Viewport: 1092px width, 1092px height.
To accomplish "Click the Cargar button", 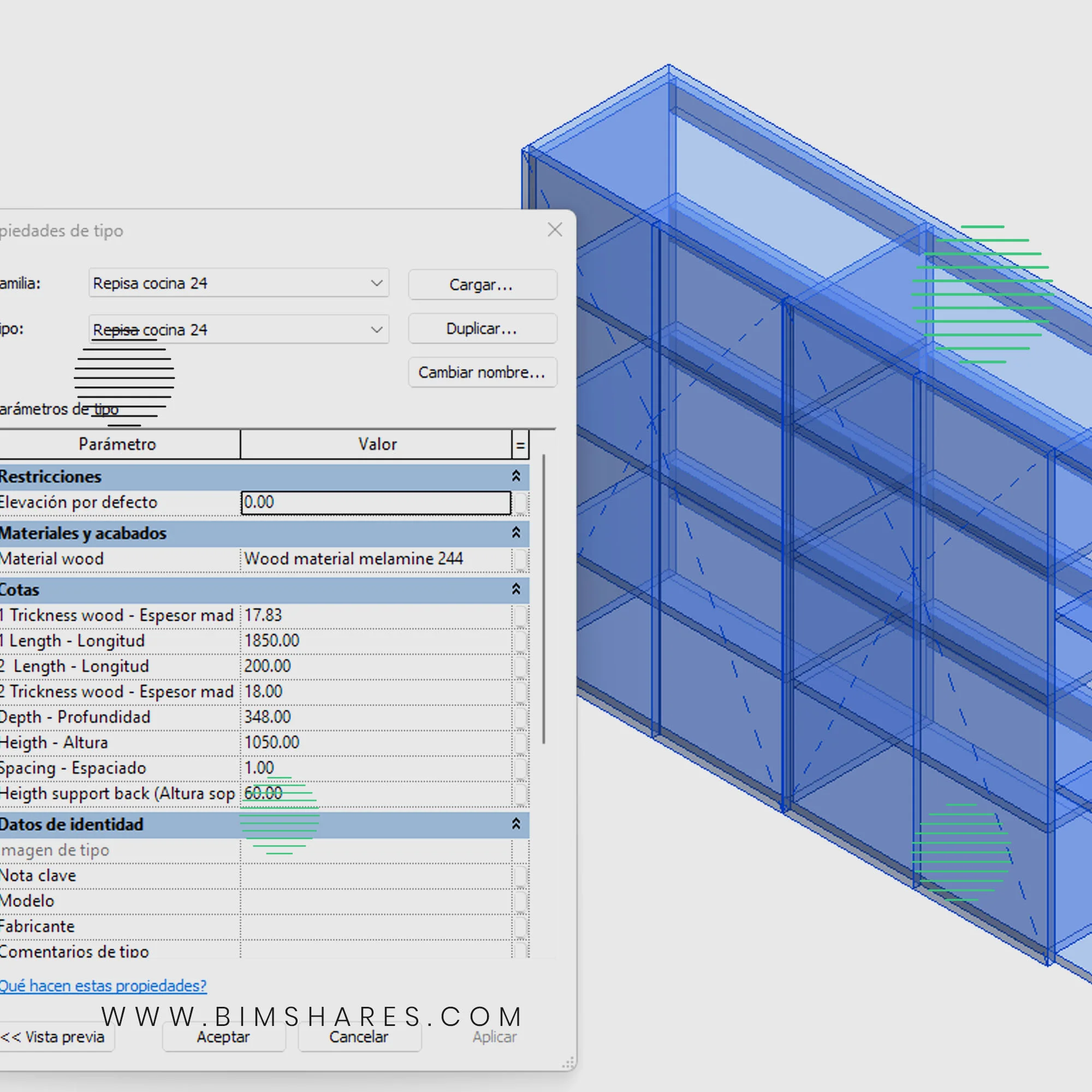I will [482, 284].
